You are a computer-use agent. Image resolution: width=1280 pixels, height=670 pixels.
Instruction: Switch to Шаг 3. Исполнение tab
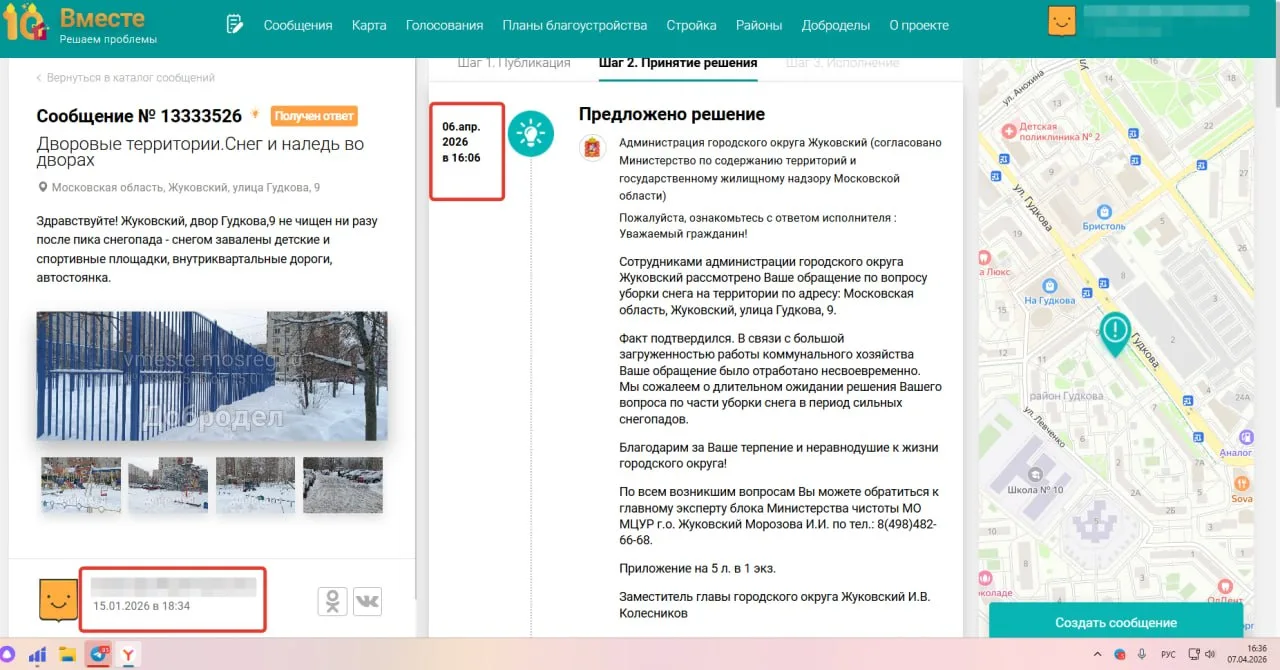842,63
